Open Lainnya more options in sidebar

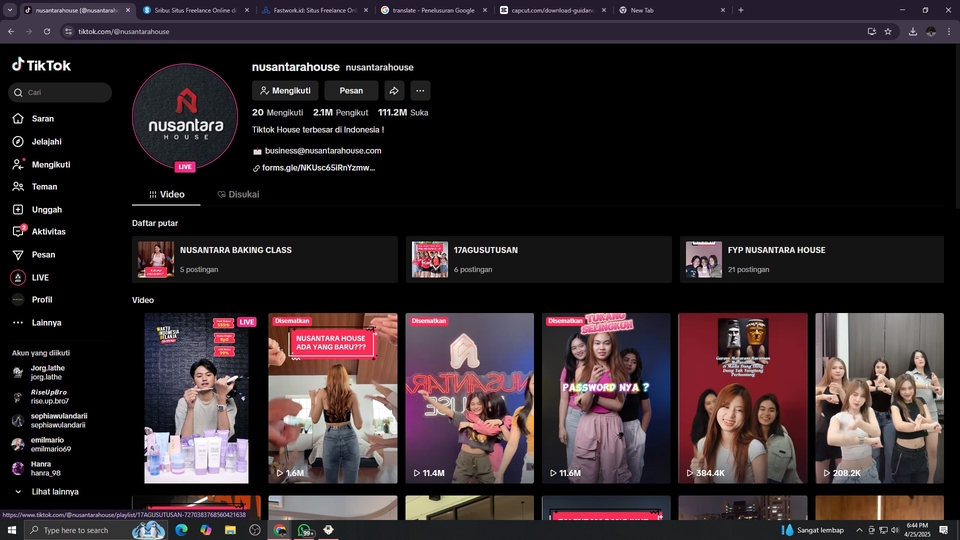[x=37, y=323]
